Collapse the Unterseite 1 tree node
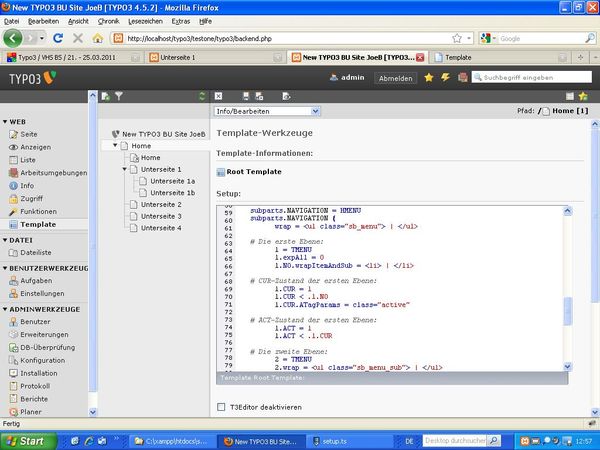The height and width of the screenshot is (450, 600). (x=124, y=169)
